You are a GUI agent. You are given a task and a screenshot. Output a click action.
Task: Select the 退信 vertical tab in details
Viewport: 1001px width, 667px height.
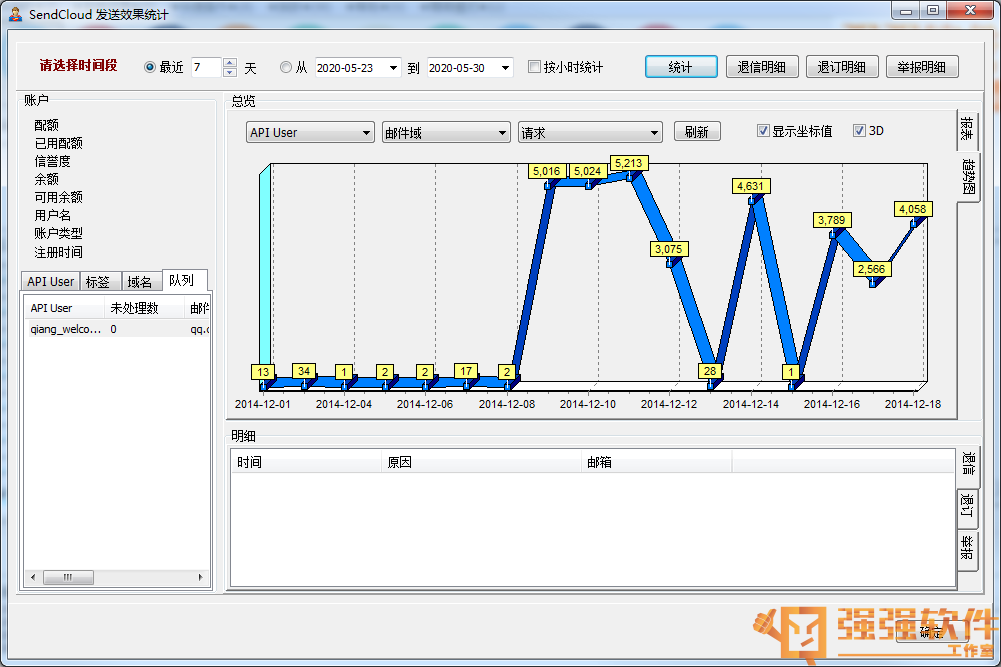[968, 468]
